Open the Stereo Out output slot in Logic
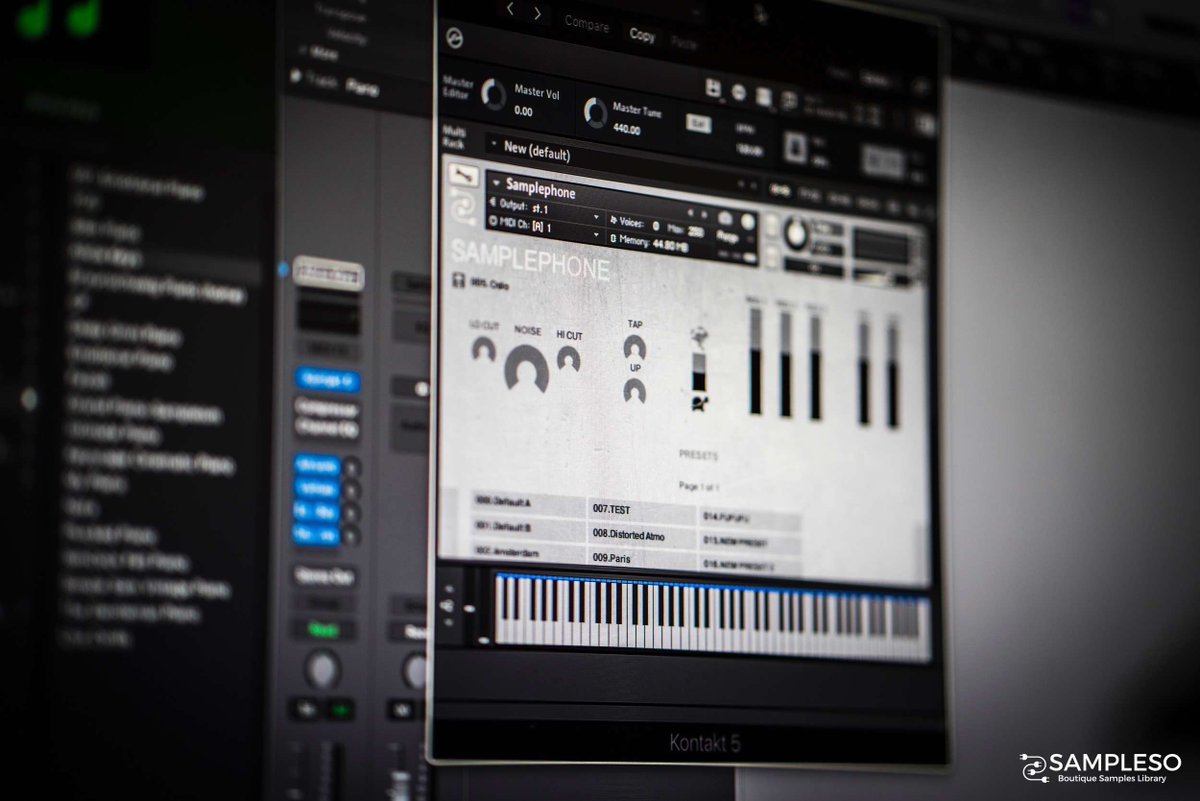 pos(326,577)
